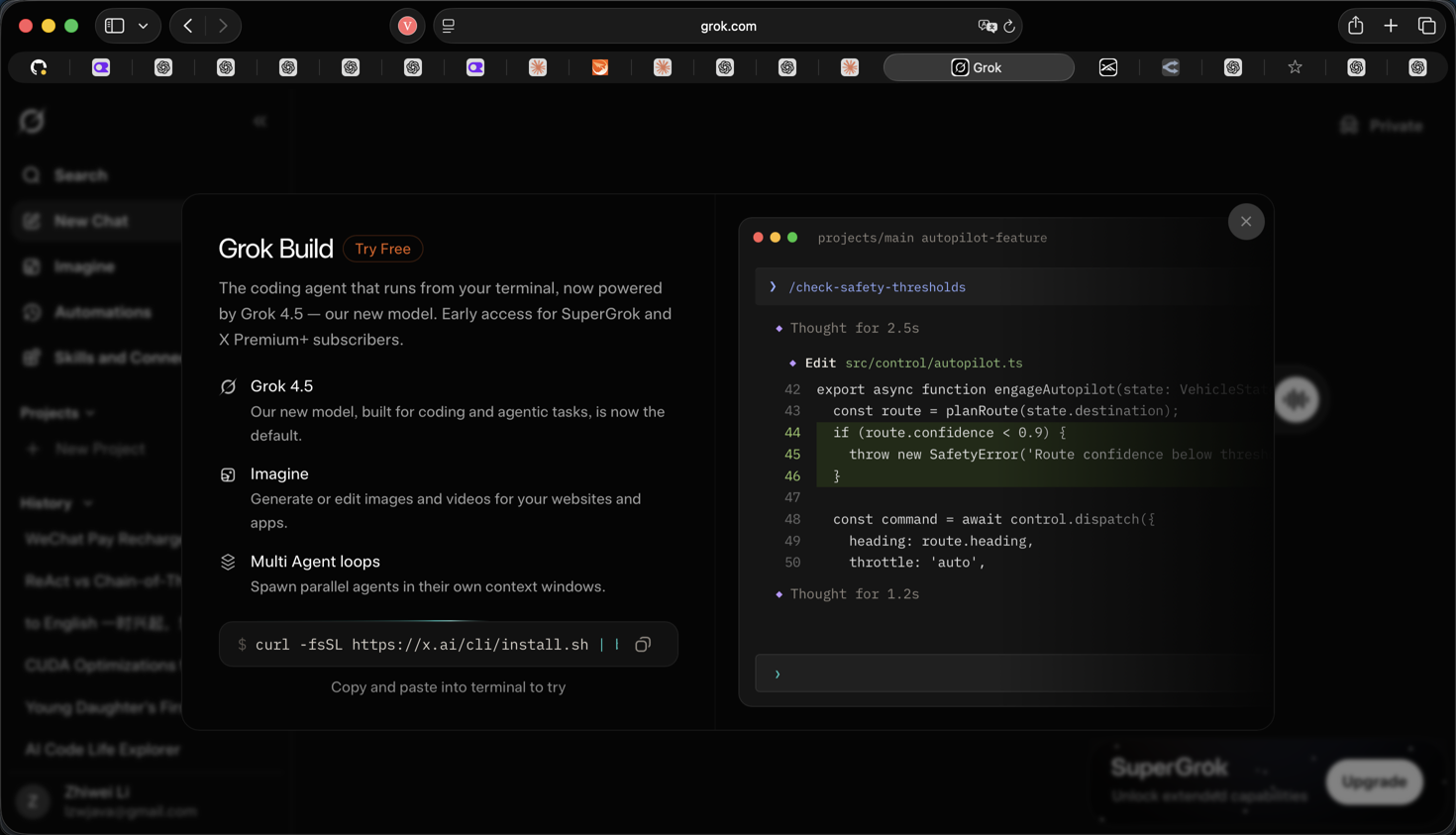
Task: Click the terminal prompt input line
Action: click(x=1012, y=675)
